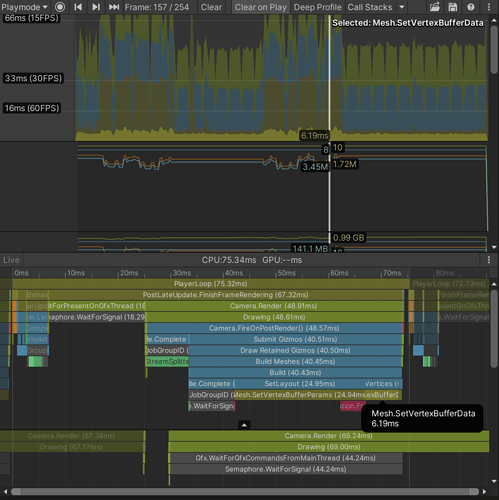Click the CPU:75.34ms readout

click(229, 260)
